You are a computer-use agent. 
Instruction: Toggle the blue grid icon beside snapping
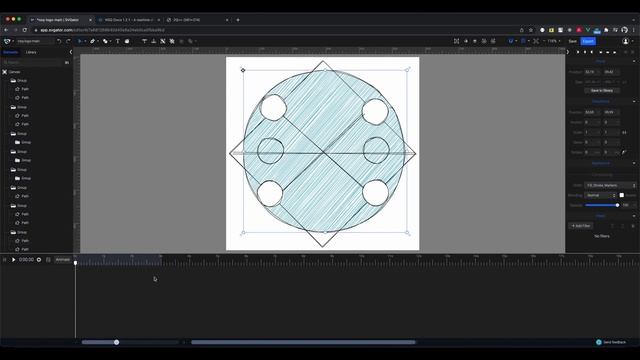523,41
